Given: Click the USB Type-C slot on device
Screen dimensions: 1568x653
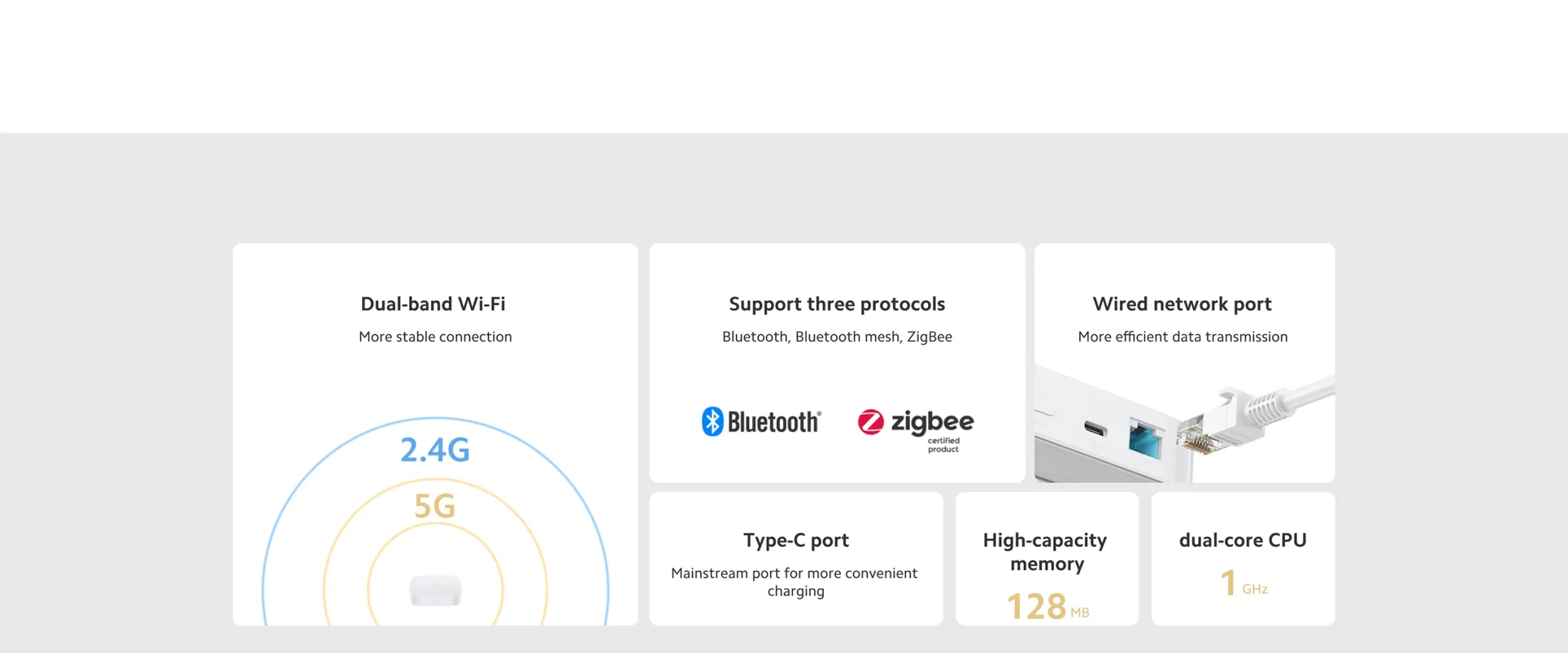Looking at the screenshot, I should tap(1095, 429).
